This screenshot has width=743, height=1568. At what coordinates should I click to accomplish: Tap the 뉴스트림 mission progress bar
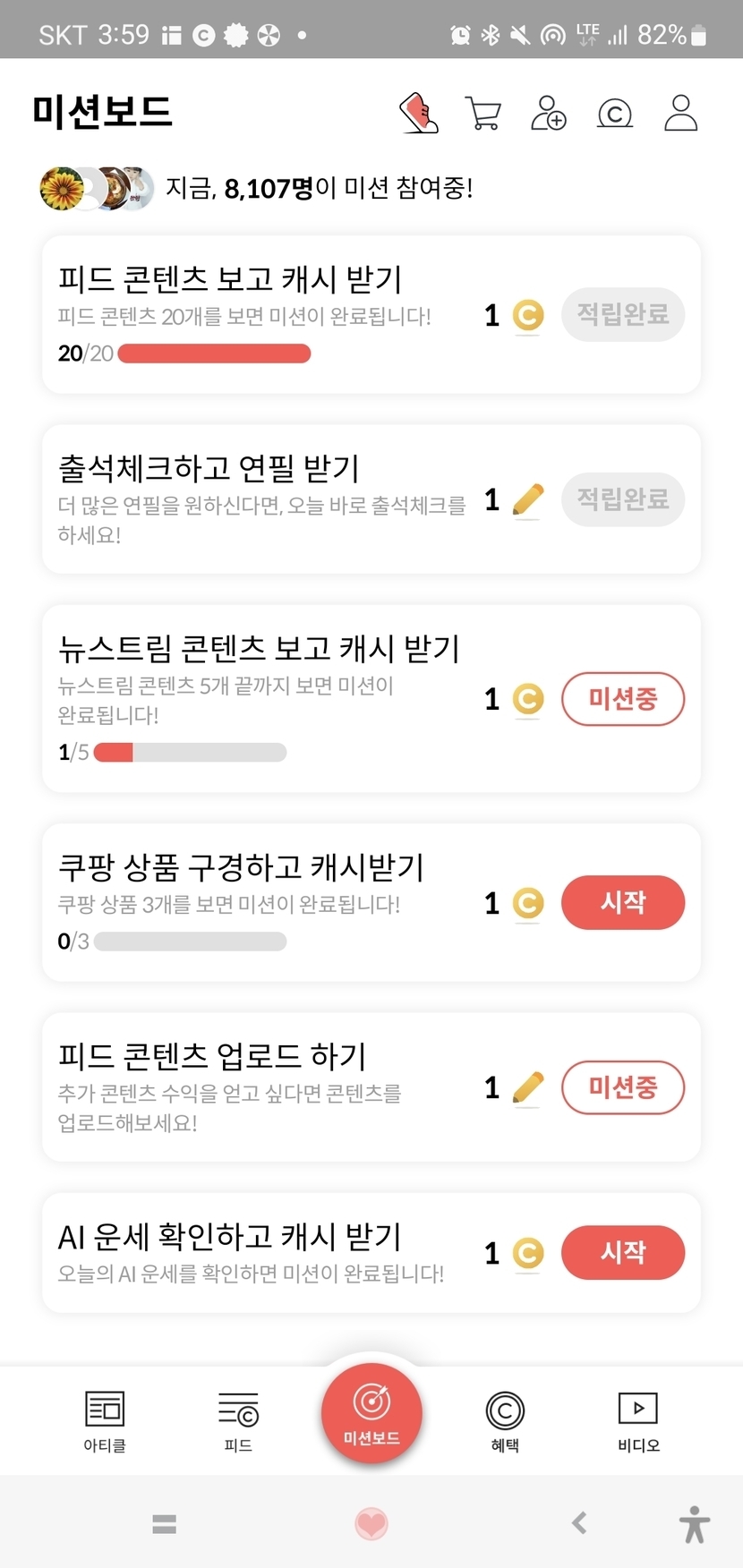click(190, 752)
